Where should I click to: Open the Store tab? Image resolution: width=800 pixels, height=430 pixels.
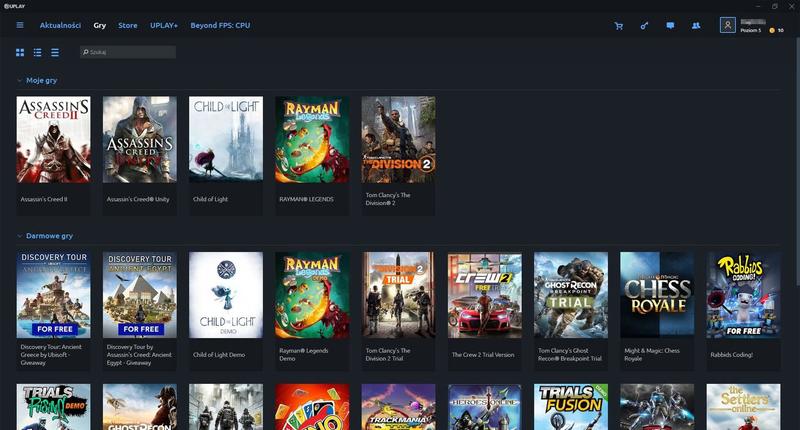[x=128, y=25]
